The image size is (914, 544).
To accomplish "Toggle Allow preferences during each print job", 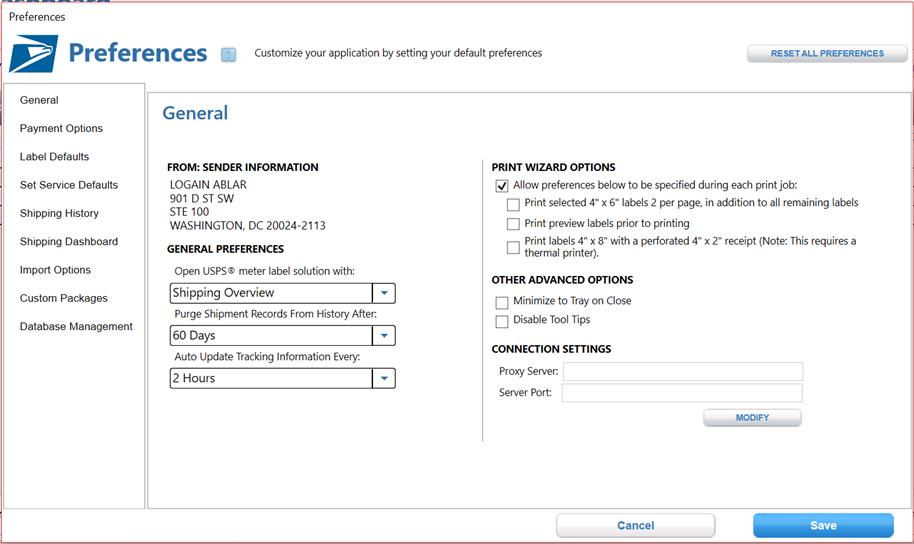I will pos(501,186).
